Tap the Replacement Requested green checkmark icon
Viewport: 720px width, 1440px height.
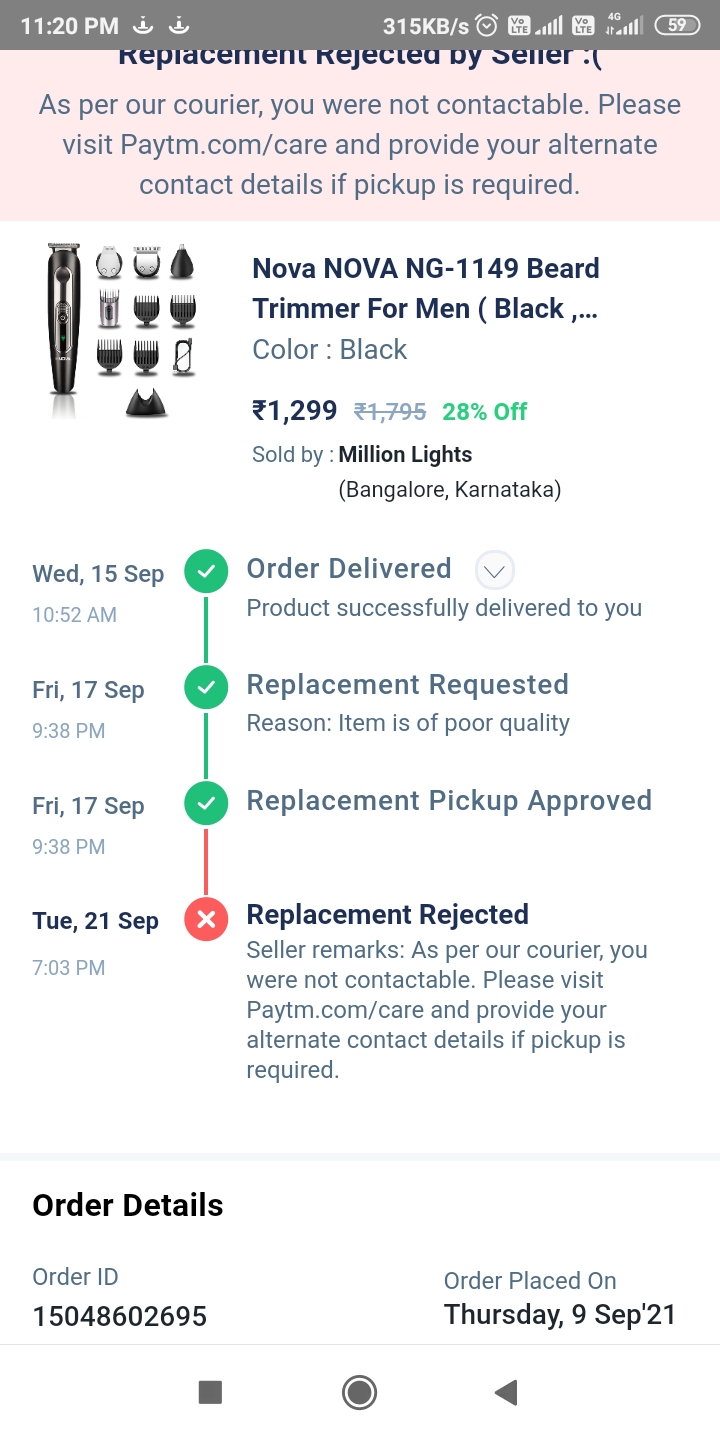coord(206,688)
